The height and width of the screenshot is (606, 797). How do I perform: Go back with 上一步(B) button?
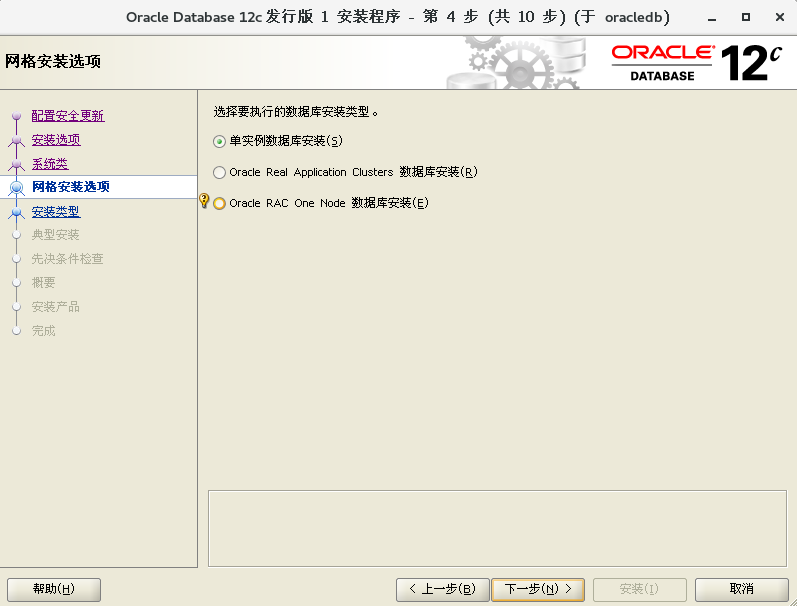coord(442,589)
